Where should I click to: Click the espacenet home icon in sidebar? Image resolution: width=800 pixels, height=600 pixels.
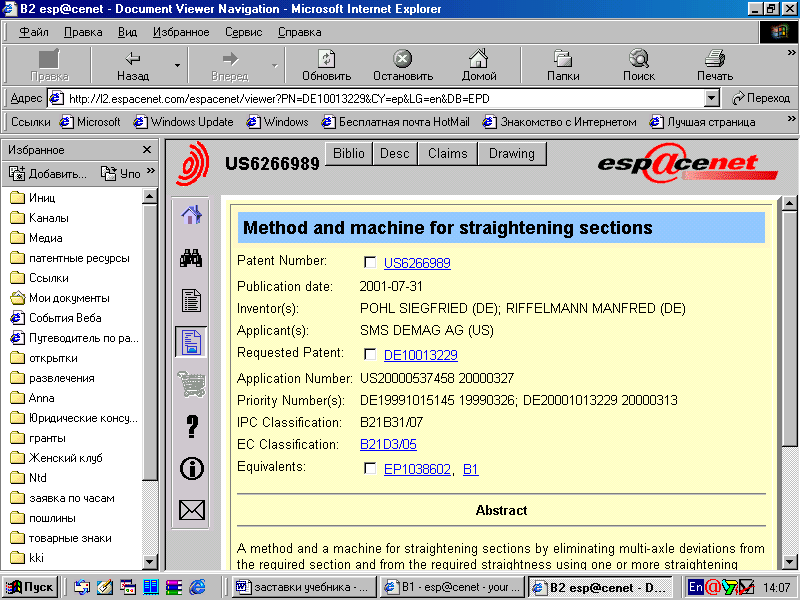tap(191, 215)
